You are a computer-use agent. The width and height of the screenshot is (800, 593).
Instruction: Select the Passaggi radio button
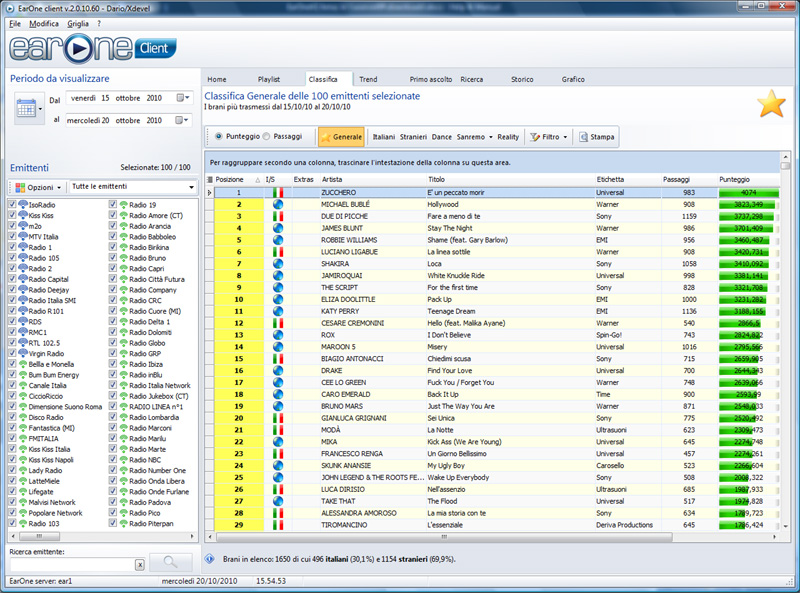point(266,136)
